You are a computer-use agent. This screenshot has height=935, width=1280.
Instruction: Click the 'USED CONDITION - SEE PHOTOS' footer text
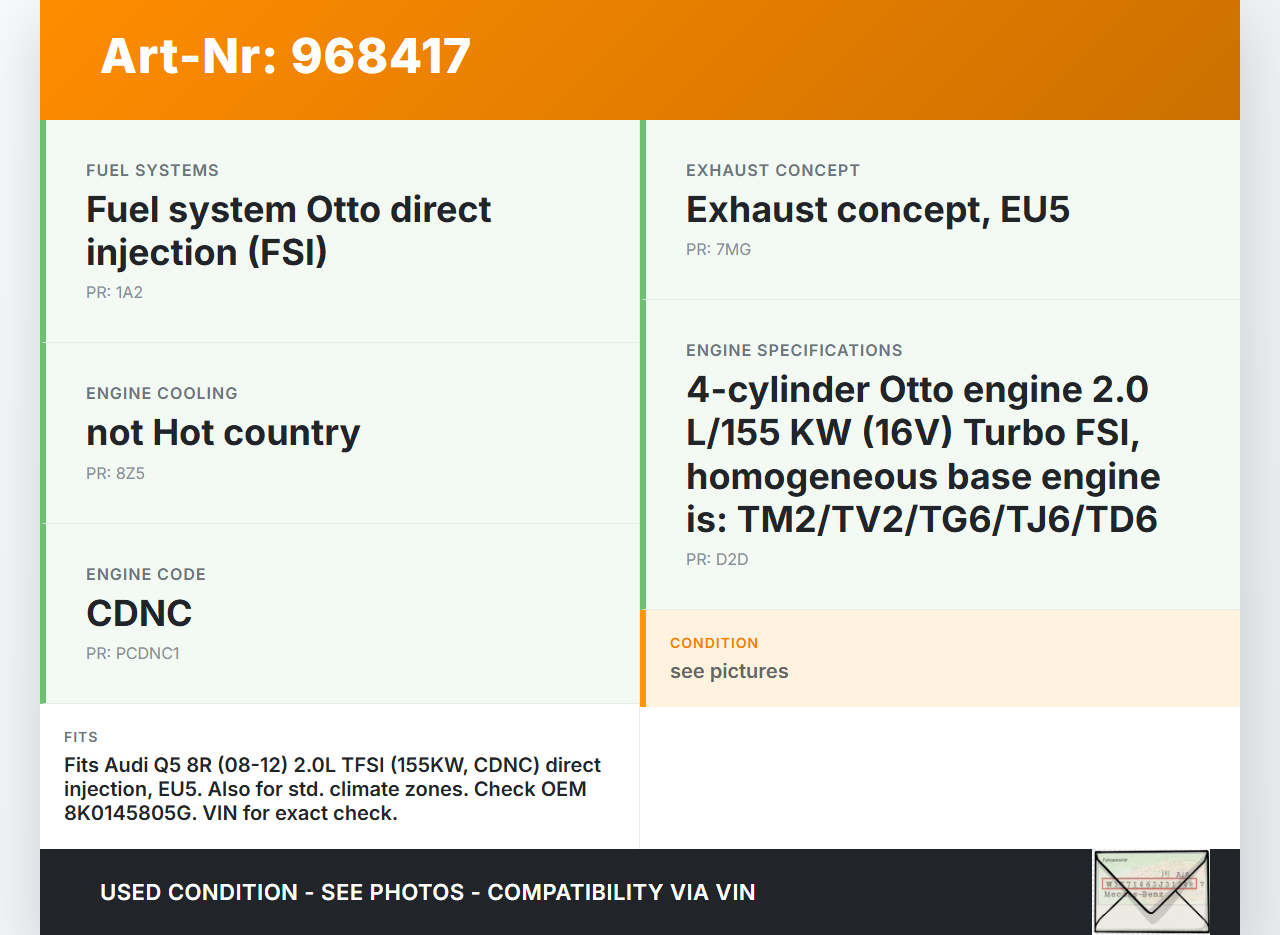point(427,892)
